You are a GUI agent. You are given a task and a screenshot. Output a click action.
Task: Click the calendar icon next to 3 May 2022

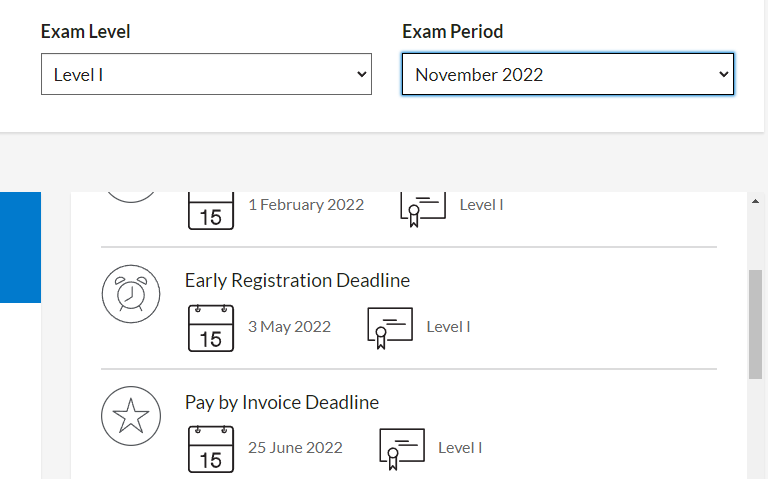(x=211, y=328)
